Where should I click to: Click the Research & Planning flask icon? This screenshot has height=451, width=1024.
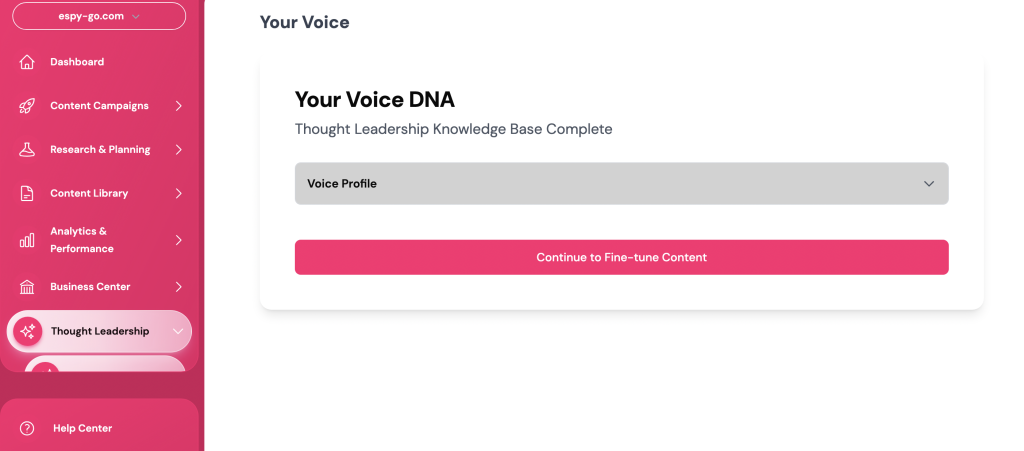27,150
